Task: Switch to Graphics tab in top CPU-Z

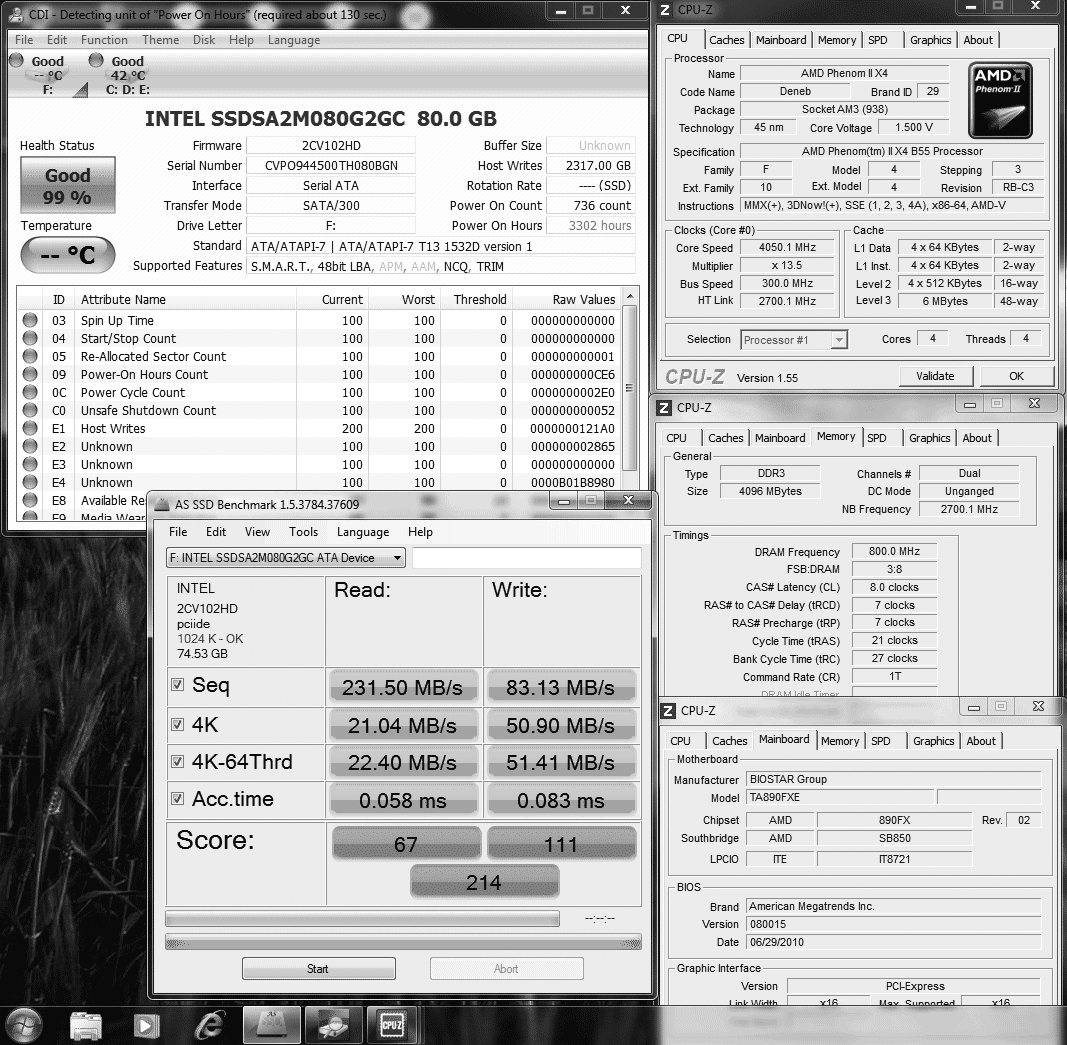Action: click(x=931, y=40)
